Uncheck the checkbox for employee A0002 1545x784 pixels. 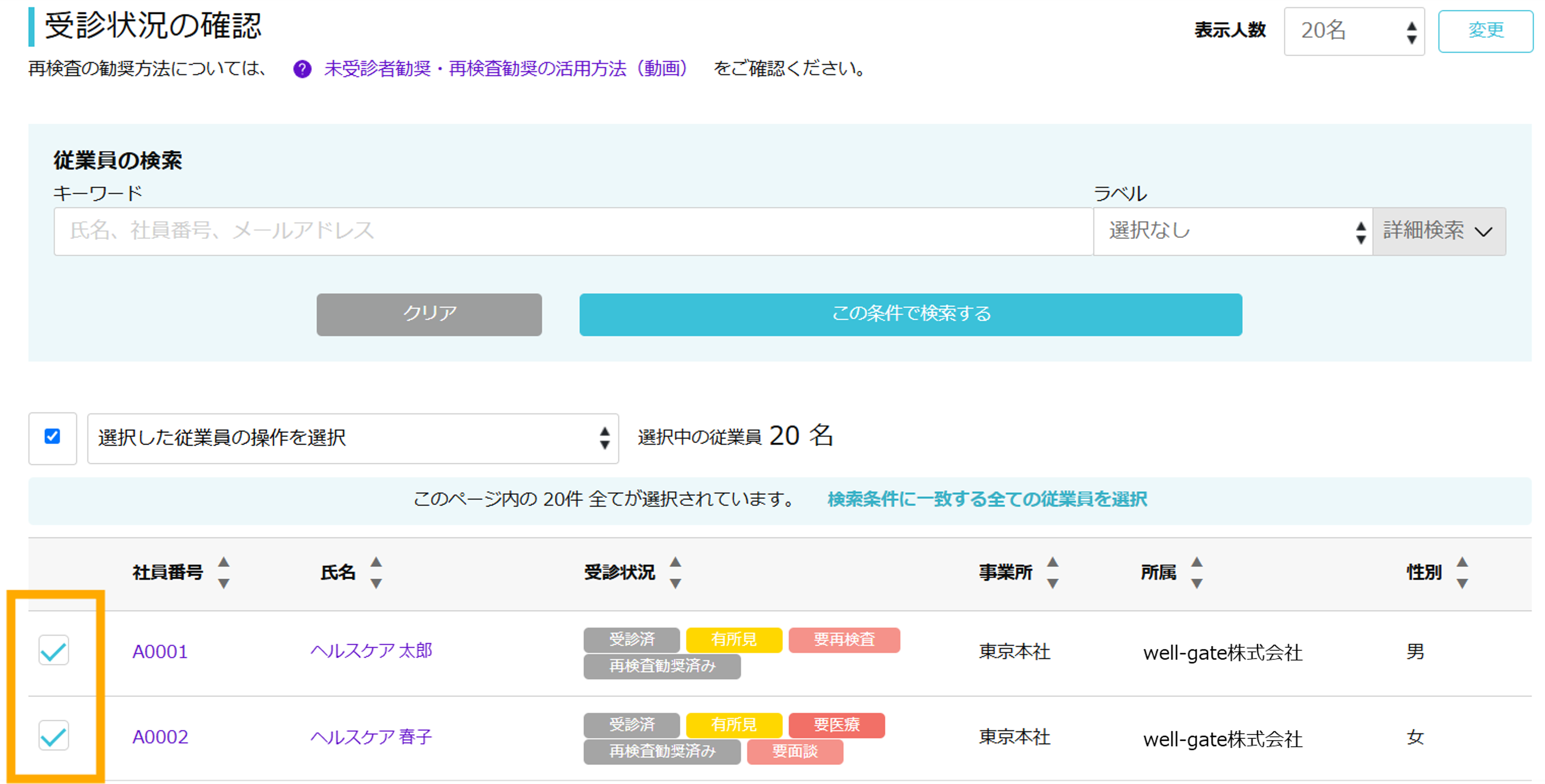(x=53, y=735)
